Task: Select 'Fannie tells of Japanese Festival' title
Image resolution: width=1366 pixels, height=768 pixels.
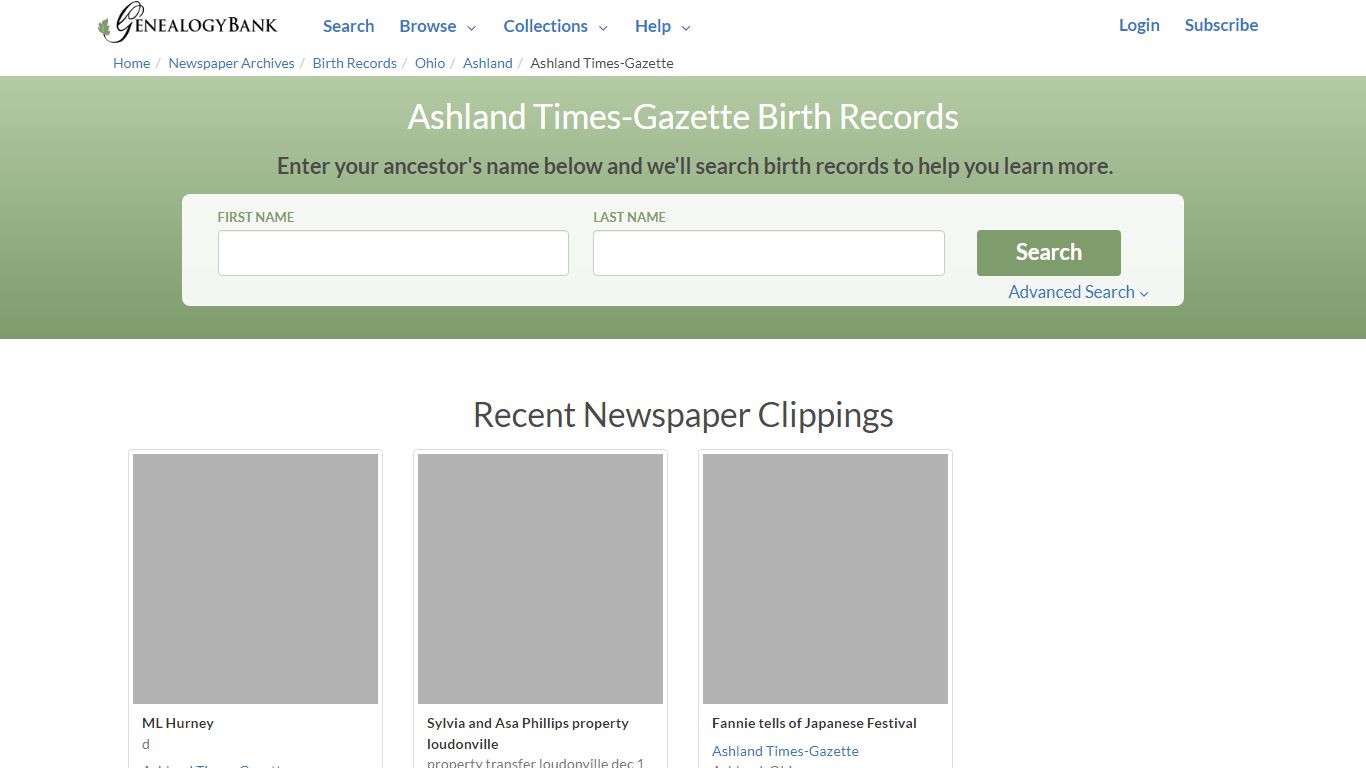Action: point(814,723)
